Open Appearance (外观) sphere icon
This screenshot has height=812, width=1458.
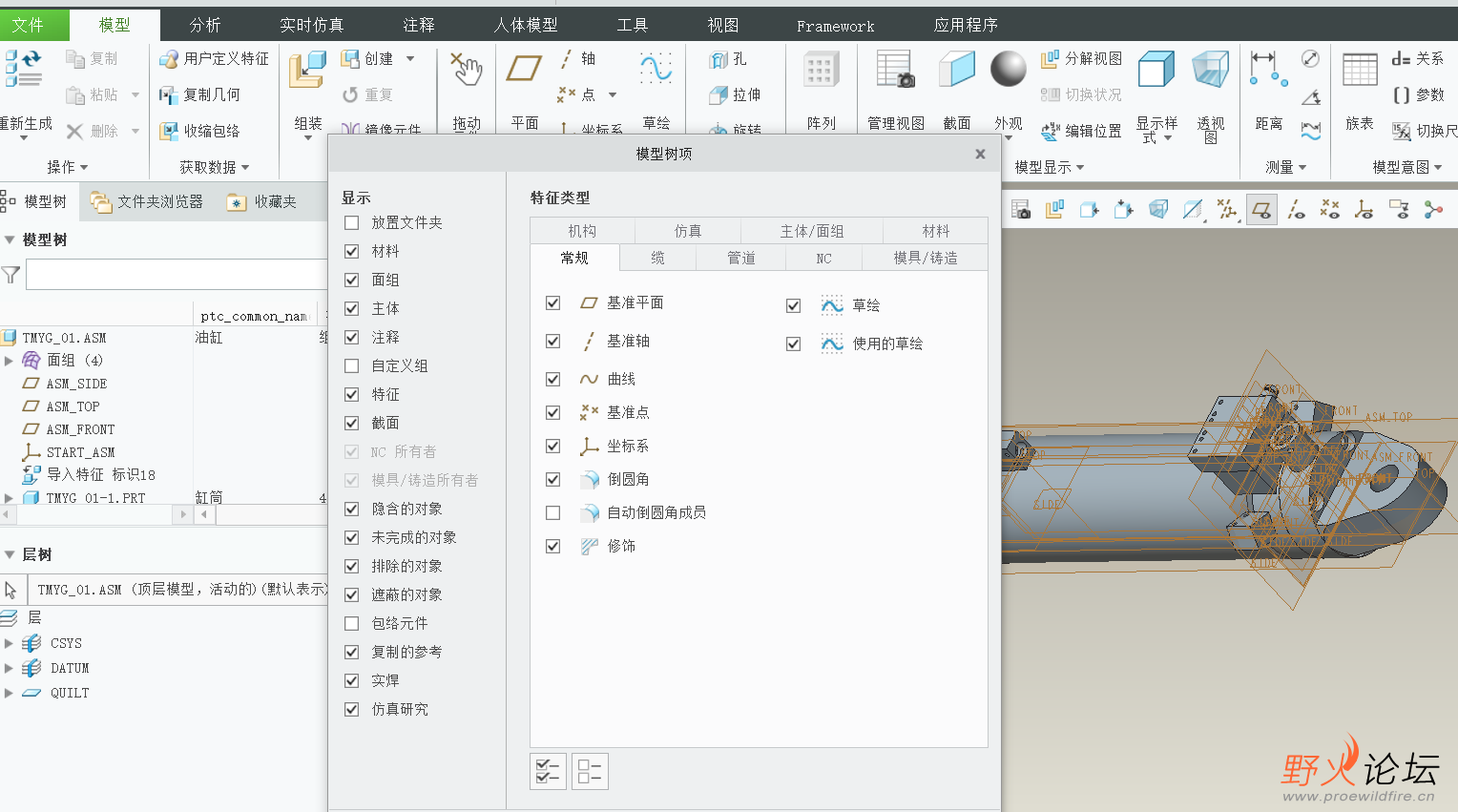point(1008,69)
